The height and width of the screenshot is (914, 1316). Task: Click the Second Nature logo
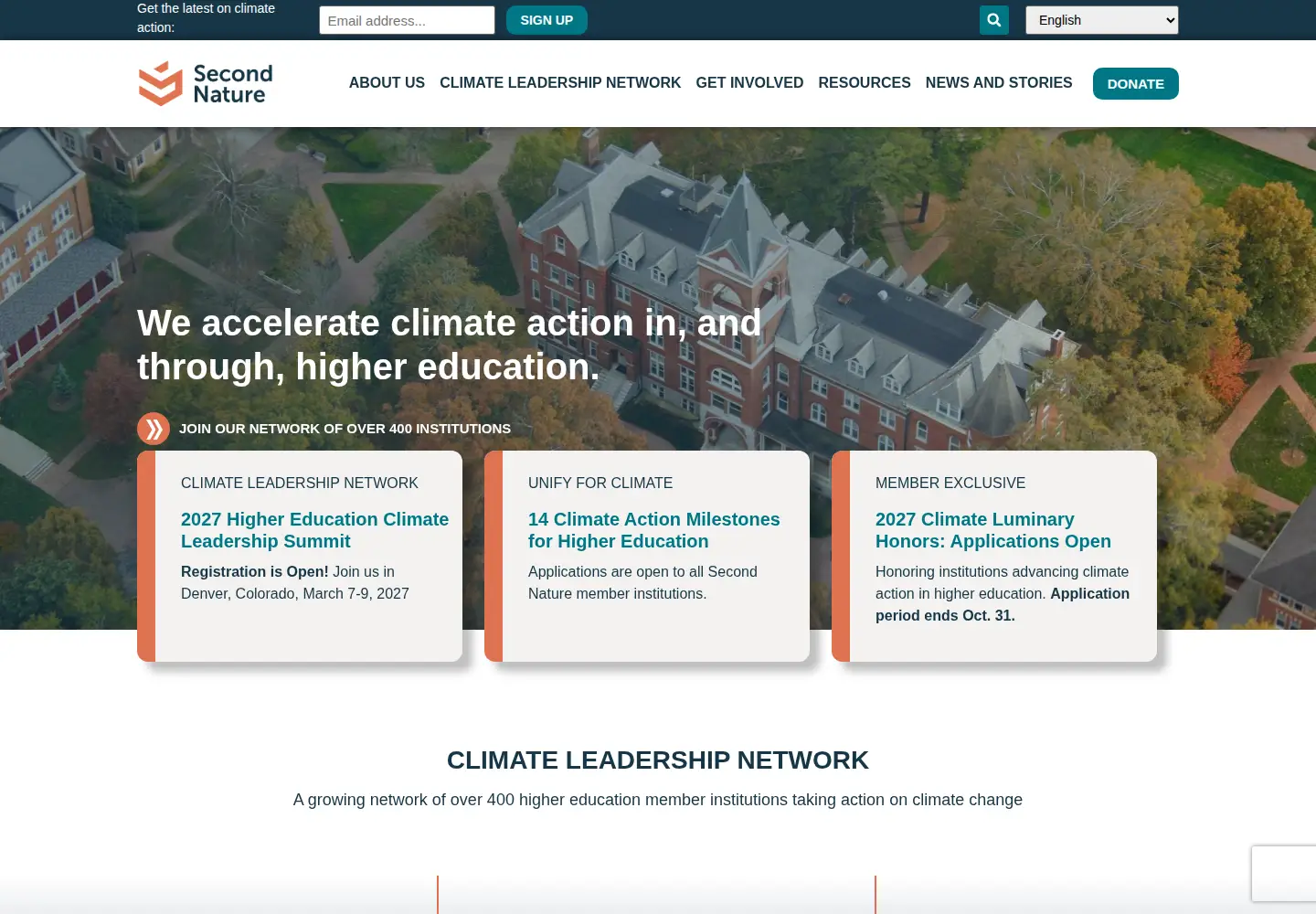206,83
